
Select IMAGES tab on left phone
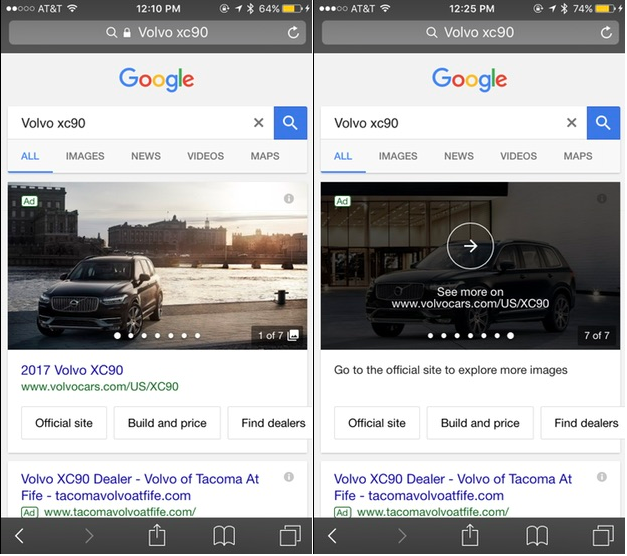(85, 156)
